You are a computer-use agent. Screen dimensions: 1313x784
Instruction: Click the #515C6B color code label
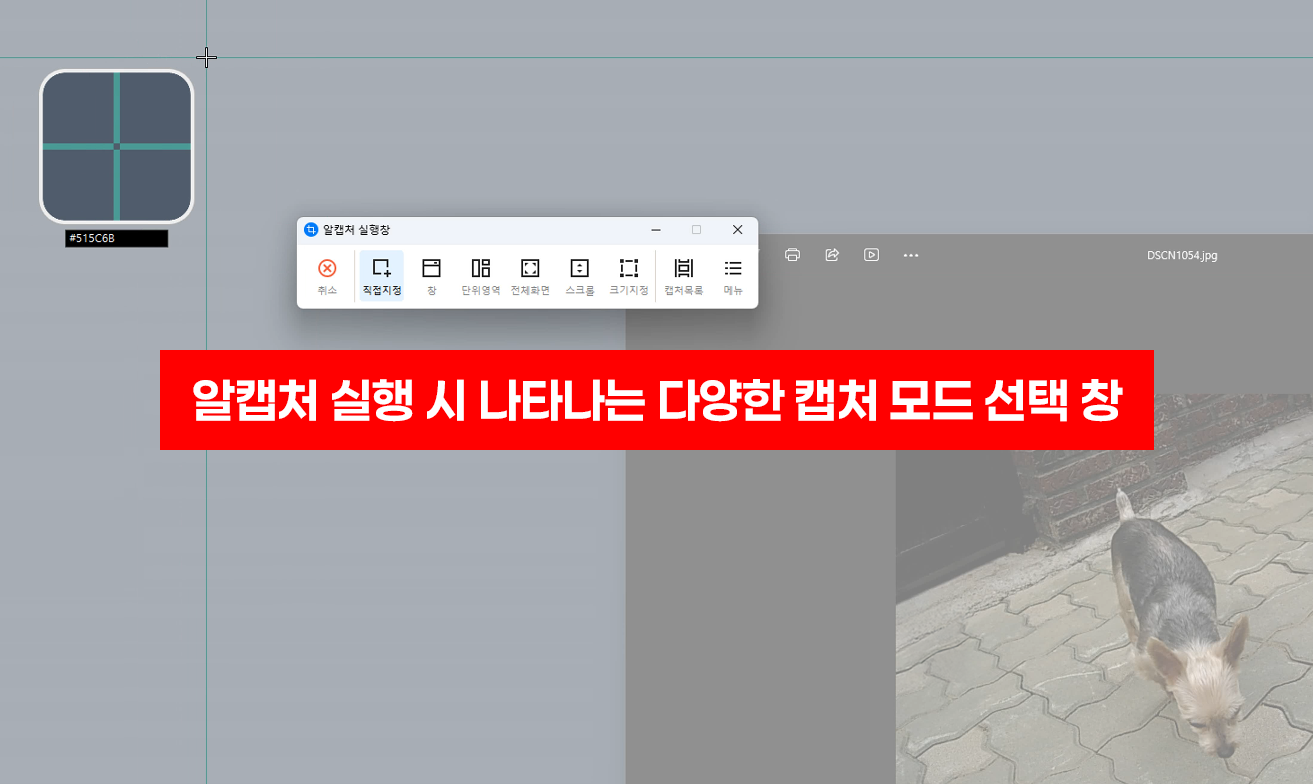tap(116, 239)
